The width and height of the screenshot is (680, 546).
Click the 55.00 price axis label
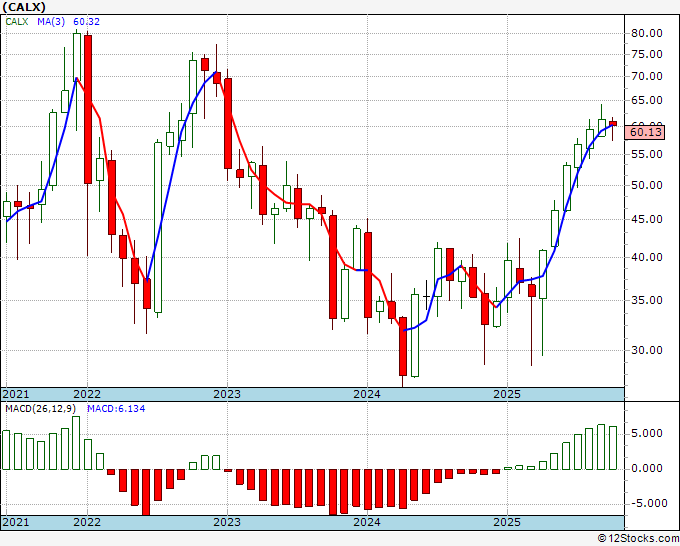pyautogui.click(x=647, y=154)
